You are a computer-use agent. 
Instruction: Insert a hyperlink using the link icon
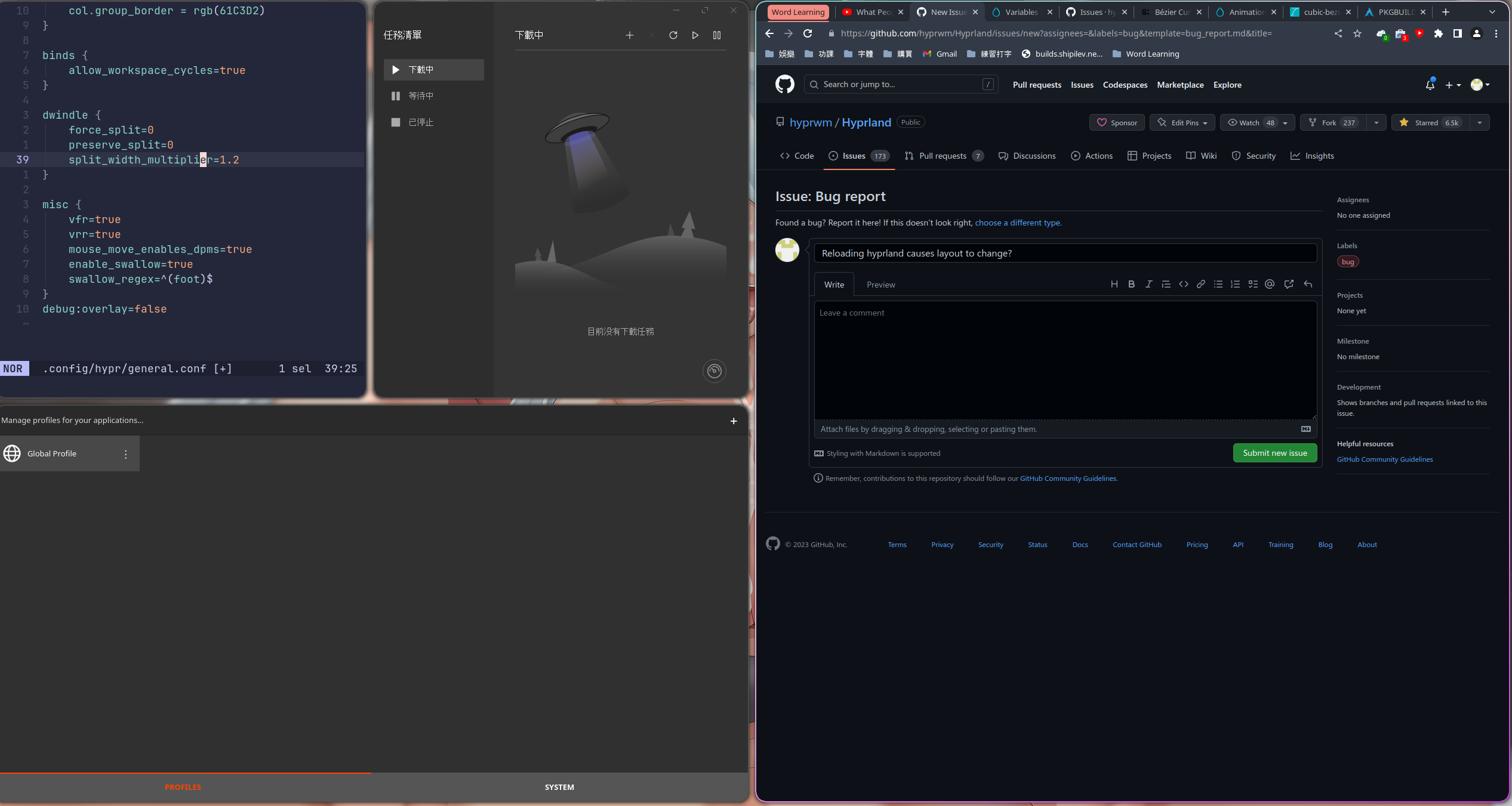point(1200,284)
